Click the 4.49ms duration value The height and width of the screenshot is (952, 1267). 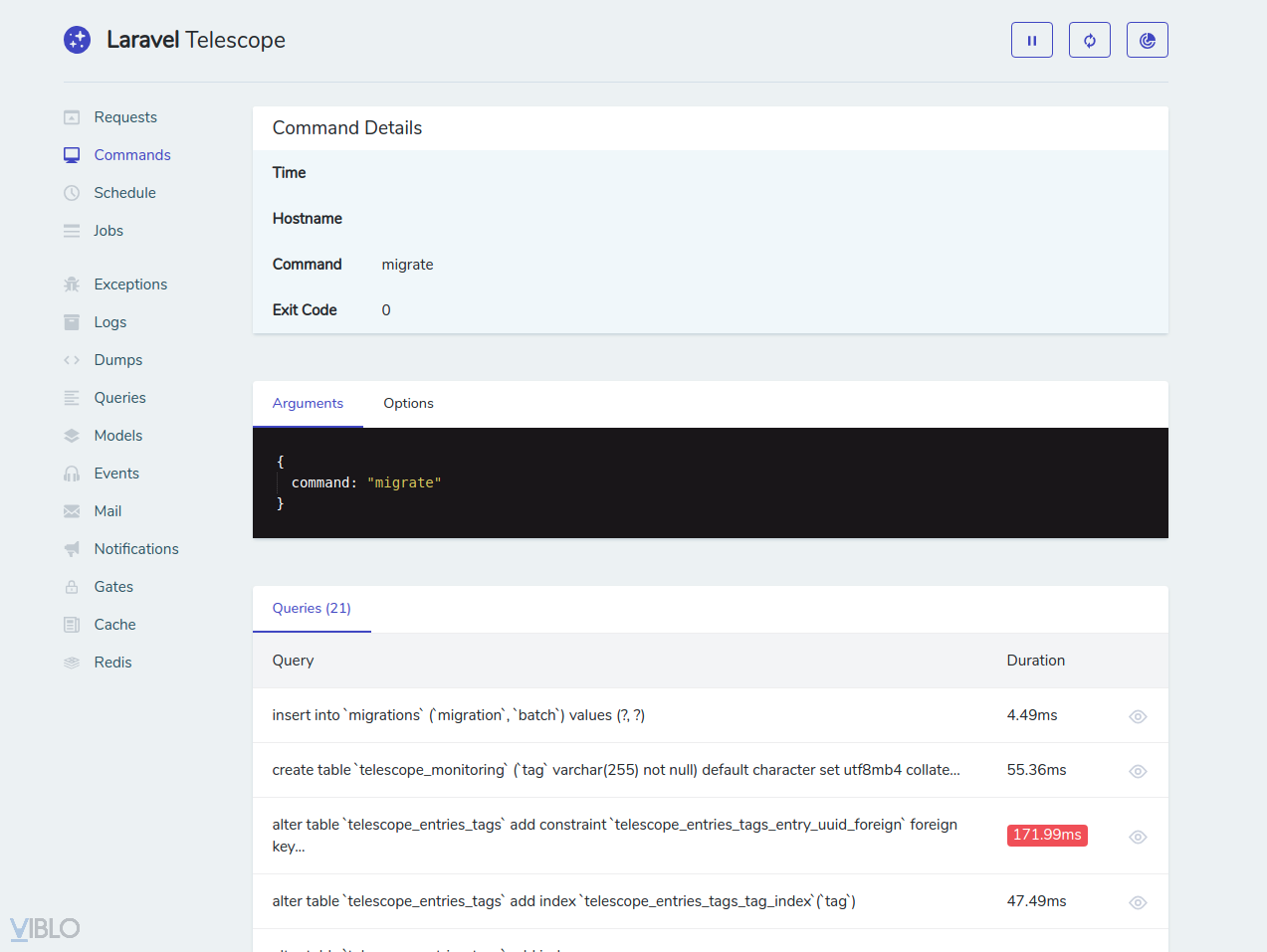coord(1032,715)
